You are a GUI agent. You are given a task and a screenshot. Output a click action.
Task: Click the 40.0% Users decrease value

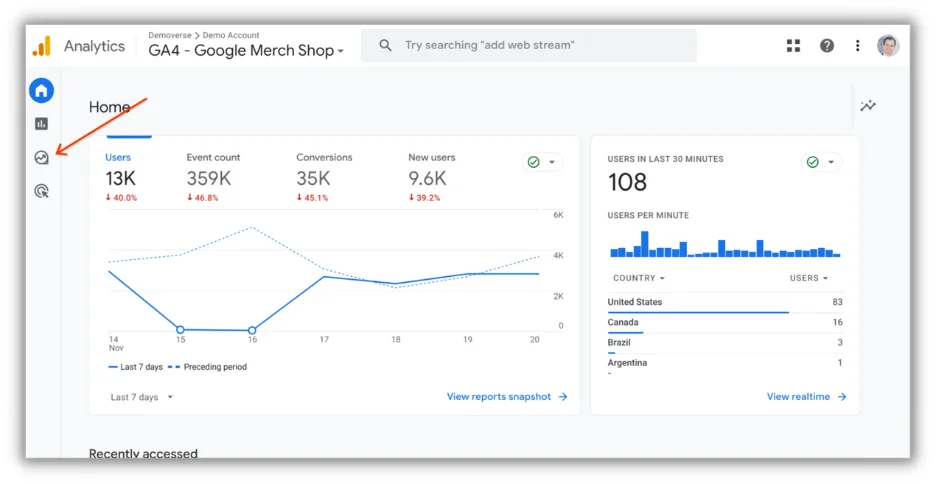121,198
